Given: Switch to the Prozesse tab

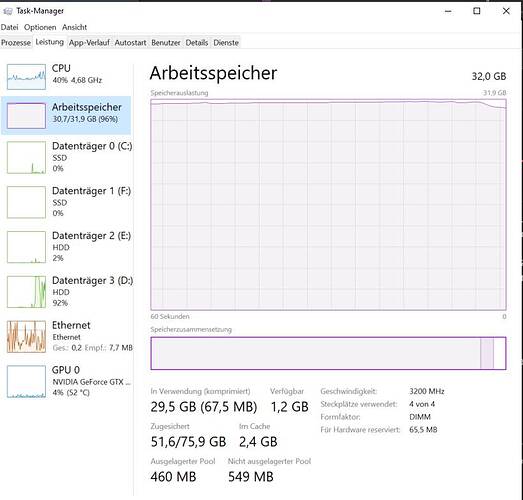Looking at the screenshot, I should click(x=16, y=43).
